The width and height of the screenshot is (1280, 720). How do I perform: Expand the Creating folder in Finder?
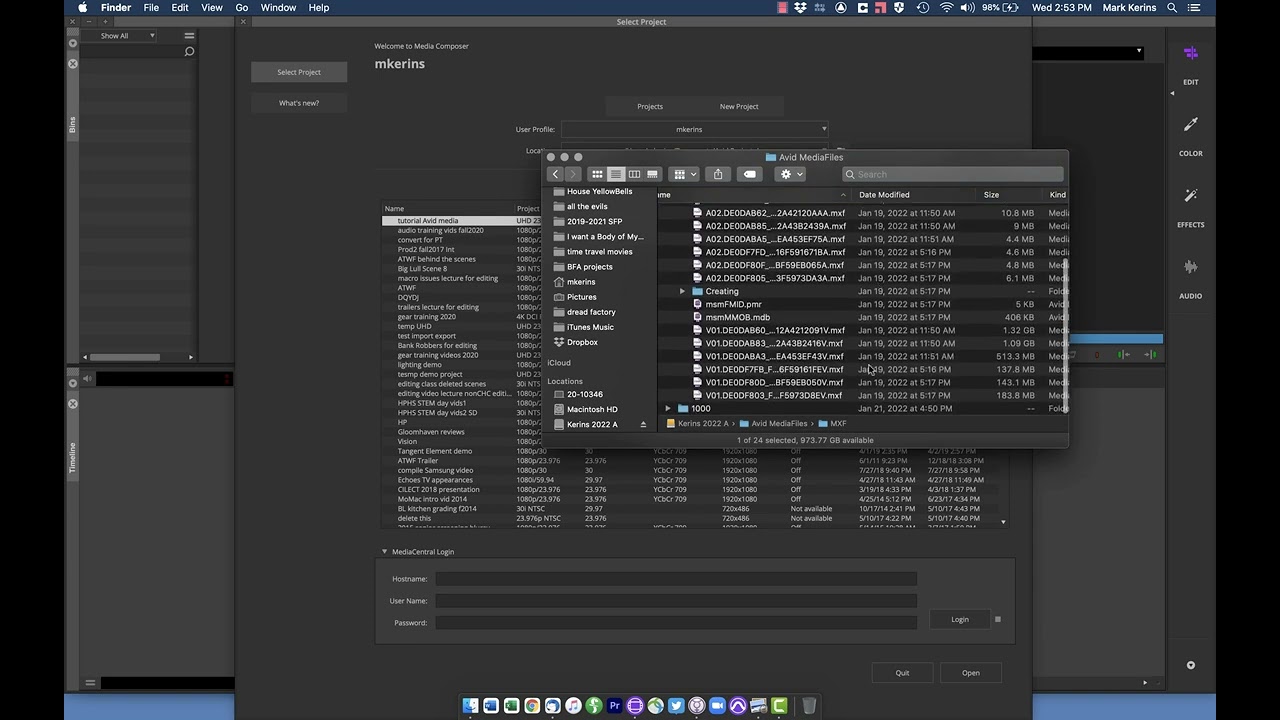pyautogui.click(x=682, y=292)
